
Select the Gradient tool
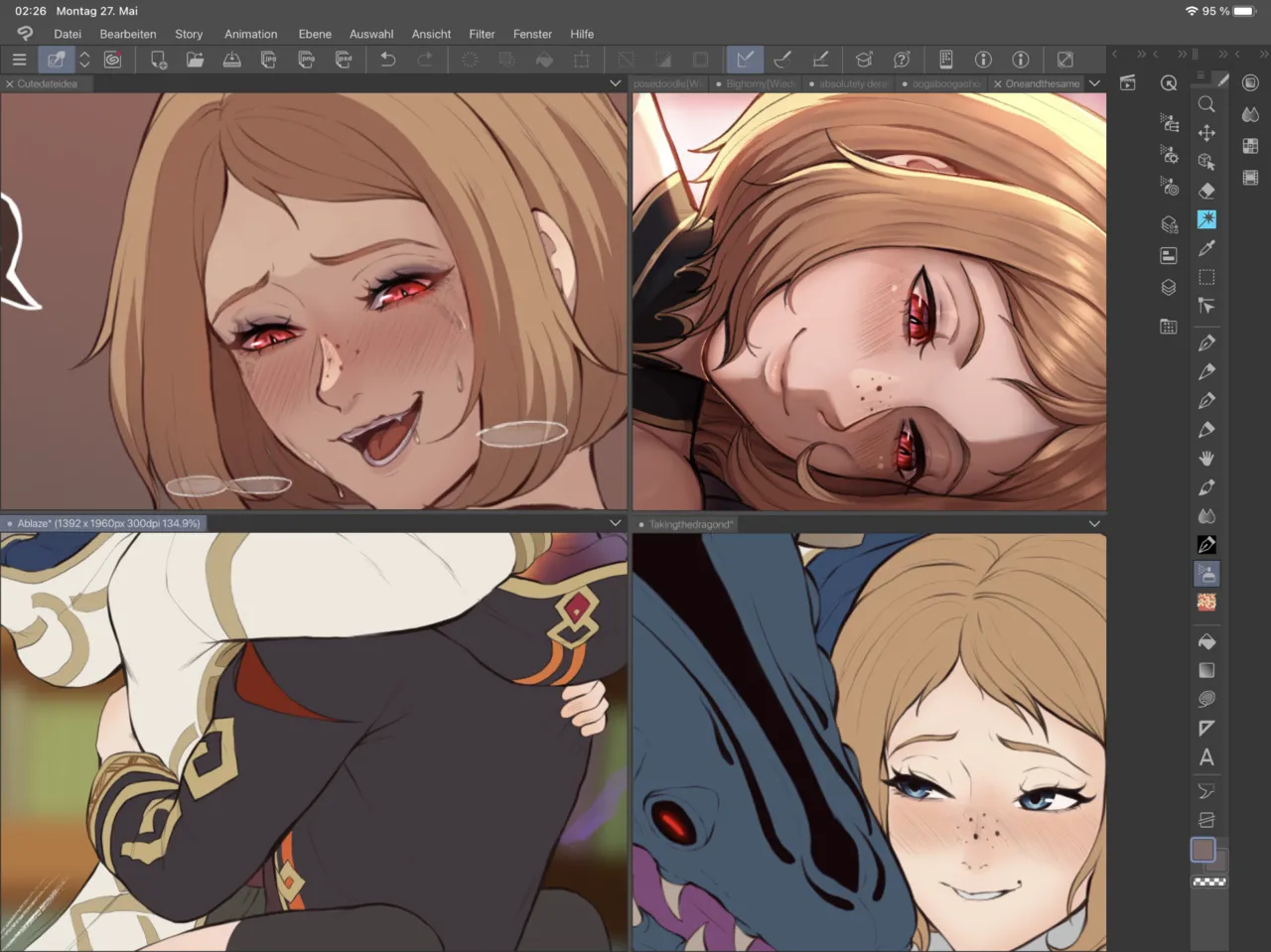click(x=1206, y=670)
